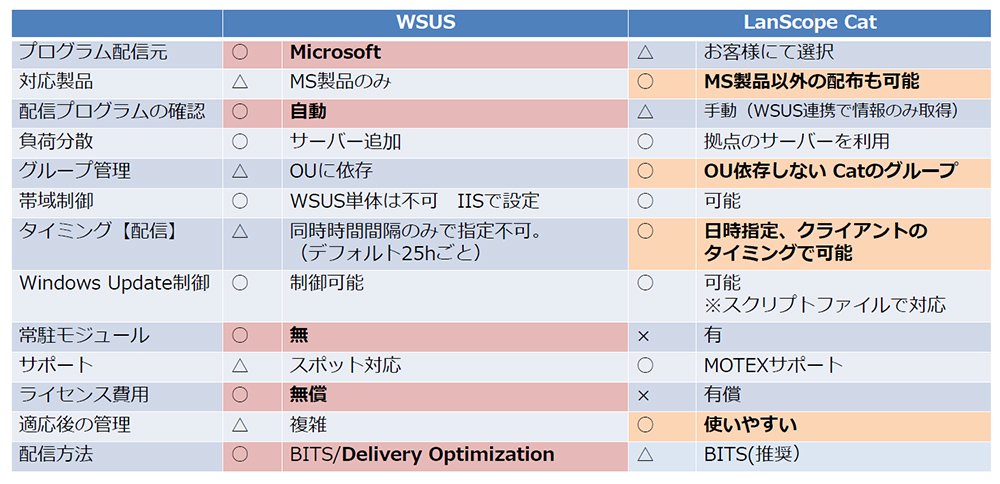Image resolution: width=1000 pixels, height=484 pixels.
Task: Click the BITS/Delivery Optimization cell
Action: coord(455,455)
